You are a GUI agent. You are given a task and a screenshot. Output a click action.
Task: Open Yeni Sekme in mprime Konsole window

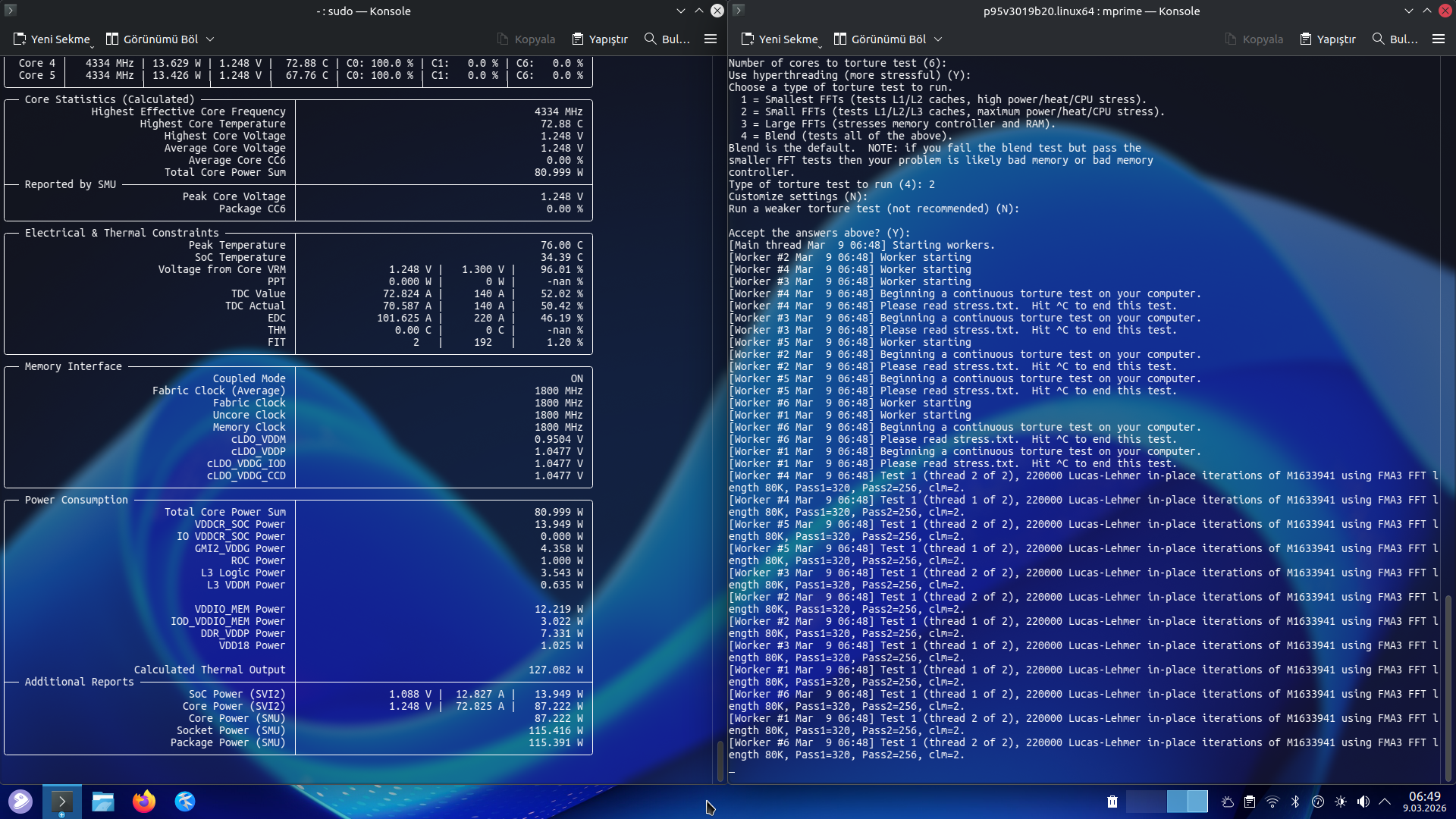tap(780, 39)
